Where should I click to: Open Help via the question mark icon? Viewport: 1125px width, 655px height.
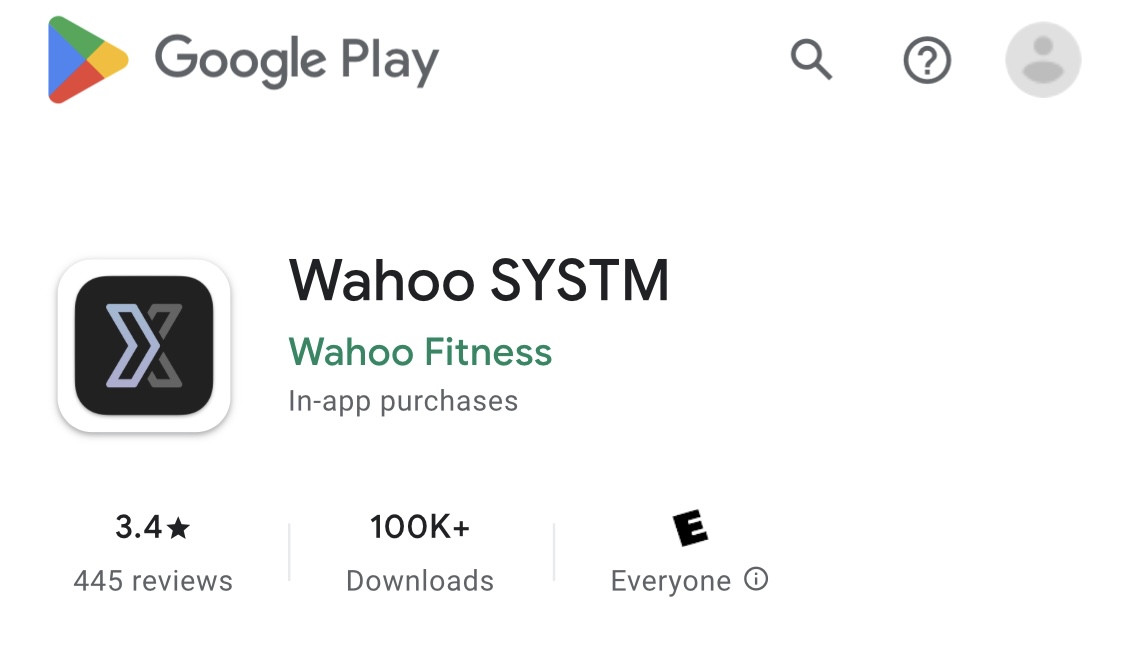[927, 60]
